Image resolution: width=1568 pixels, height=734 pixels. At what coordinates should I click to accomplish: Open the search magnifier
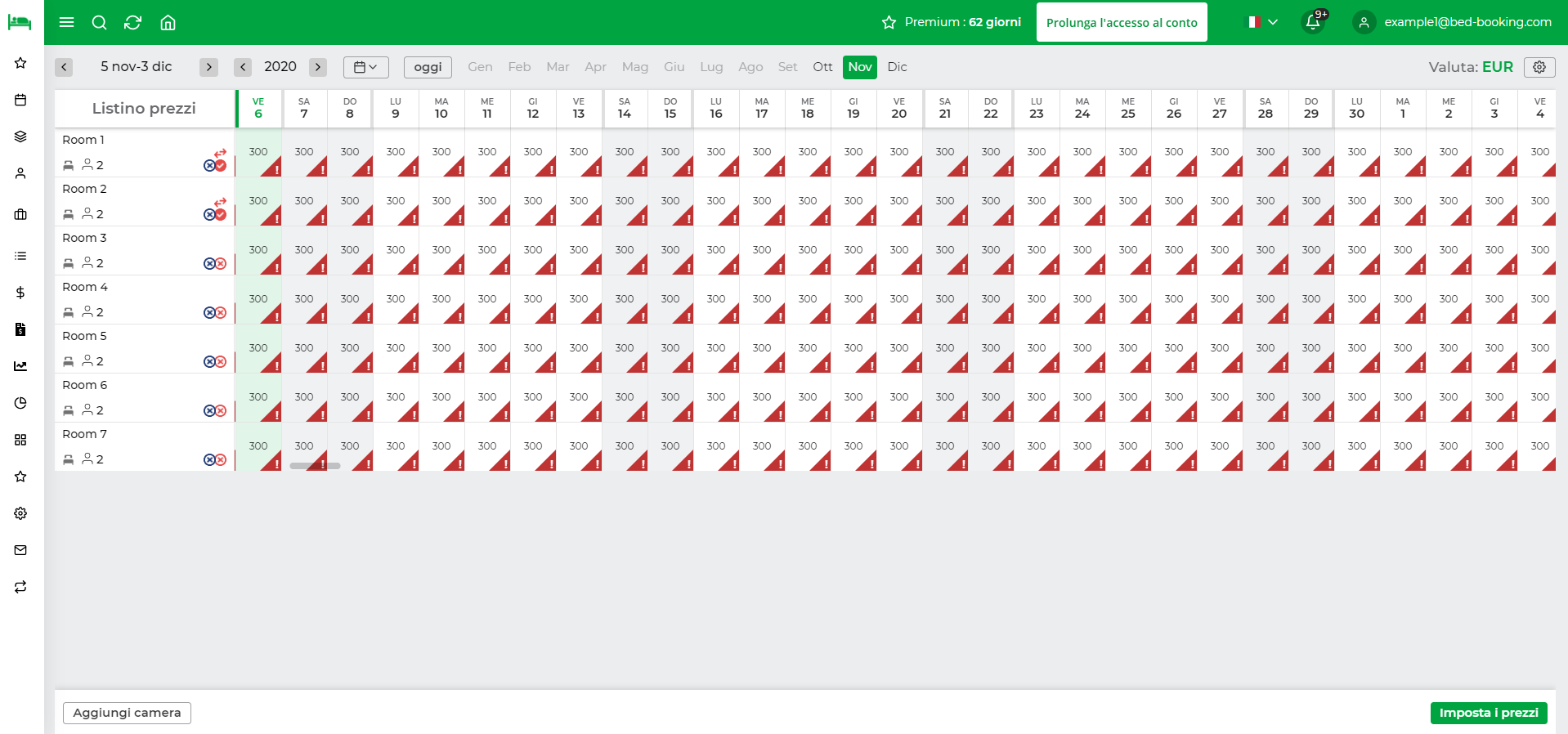click(100, 22)
